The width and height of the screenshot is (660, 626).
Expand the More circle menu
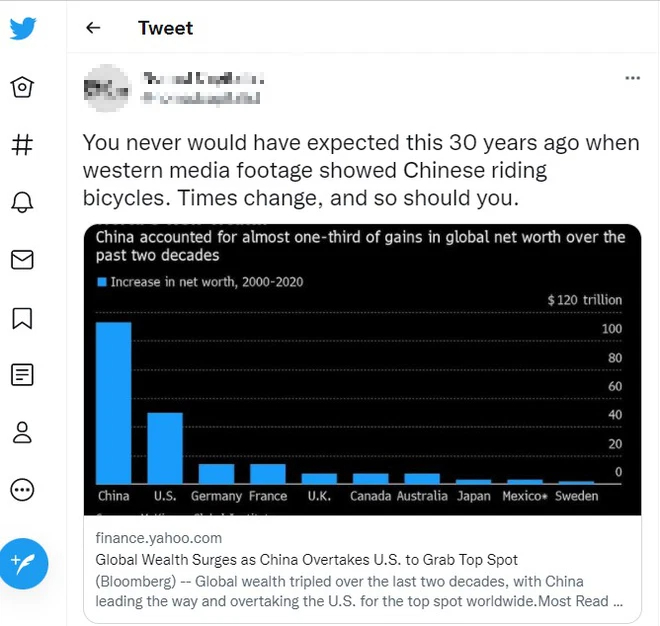pos(22,490)
